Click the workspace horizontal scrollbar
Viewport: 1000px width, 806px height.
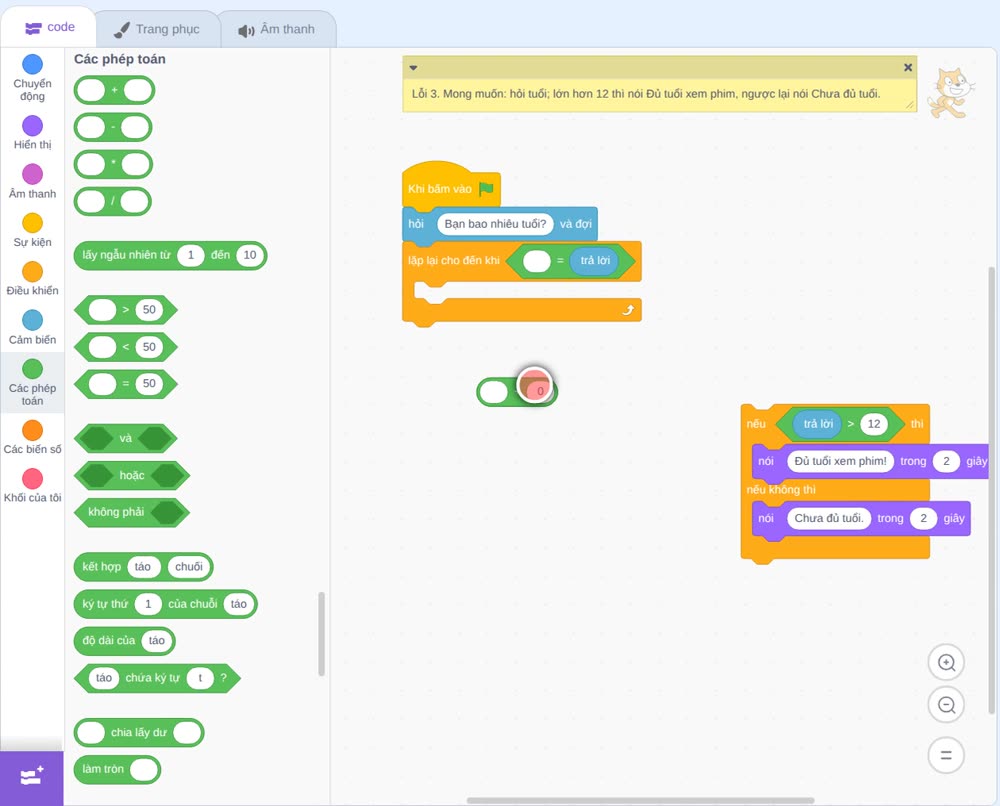[x=640, y=800]
